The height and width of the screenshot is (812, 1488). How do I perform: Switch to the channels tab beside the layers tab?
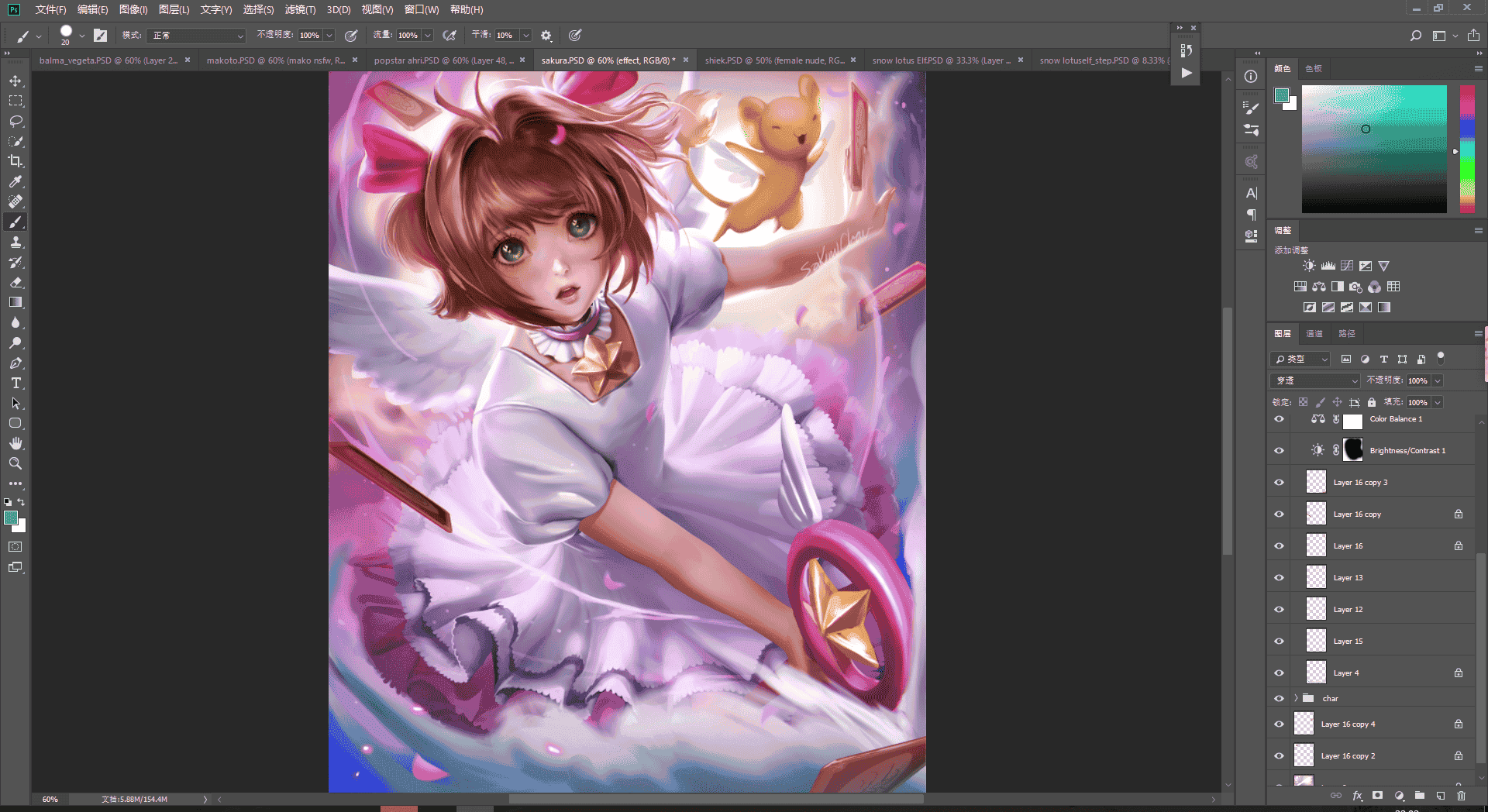(x=1314, y=334)
